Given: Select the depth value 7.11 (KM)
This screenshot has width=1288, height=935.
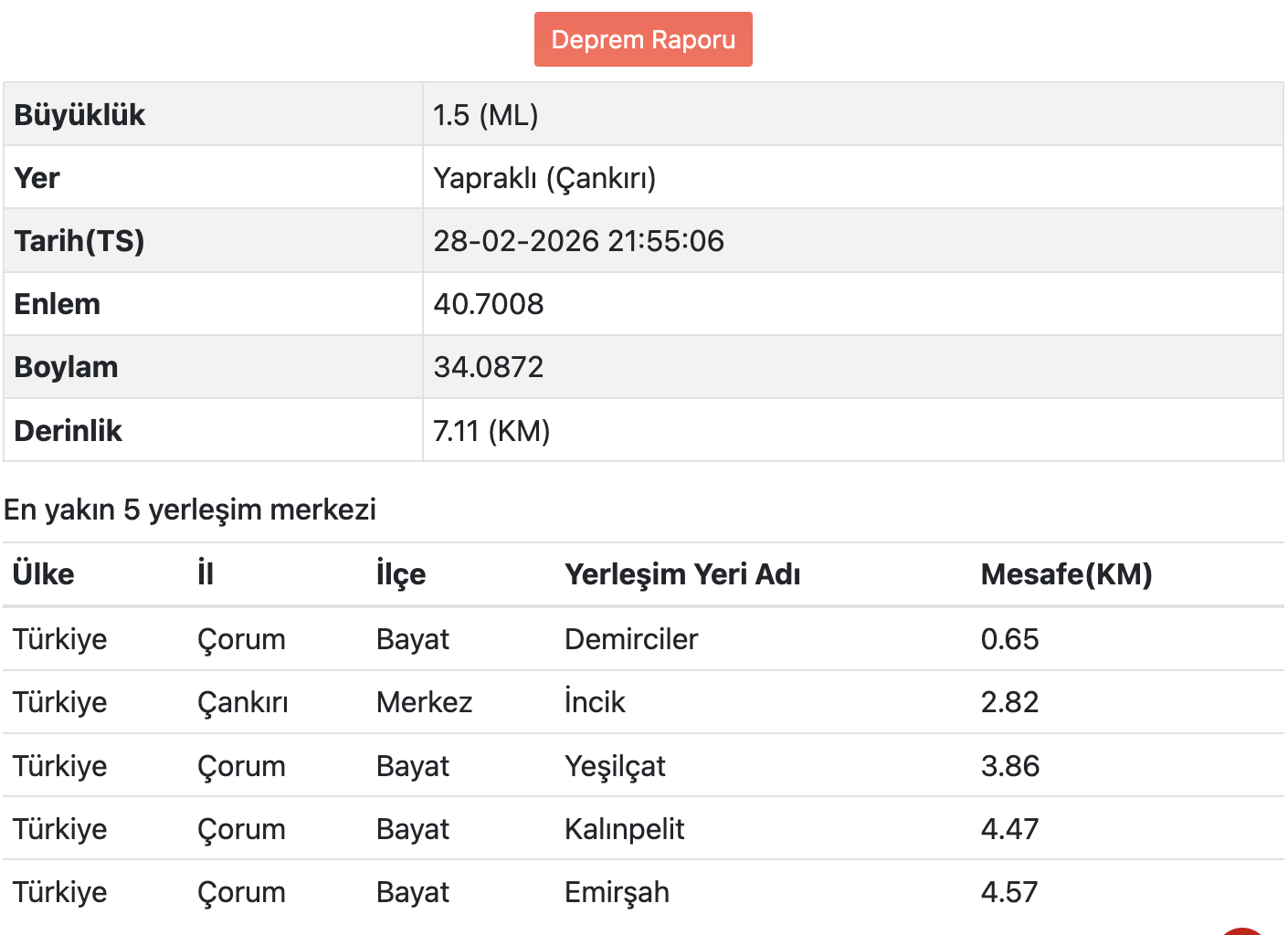Looking at the screenshot, I should pos(491,431).
